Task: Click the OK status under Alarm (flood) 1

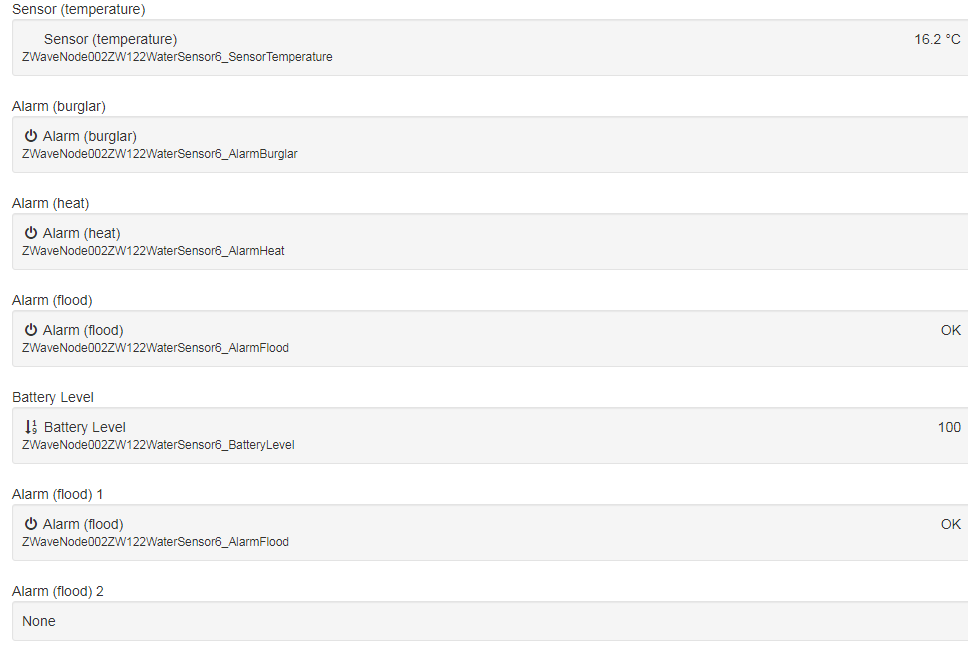Action: 951,524
